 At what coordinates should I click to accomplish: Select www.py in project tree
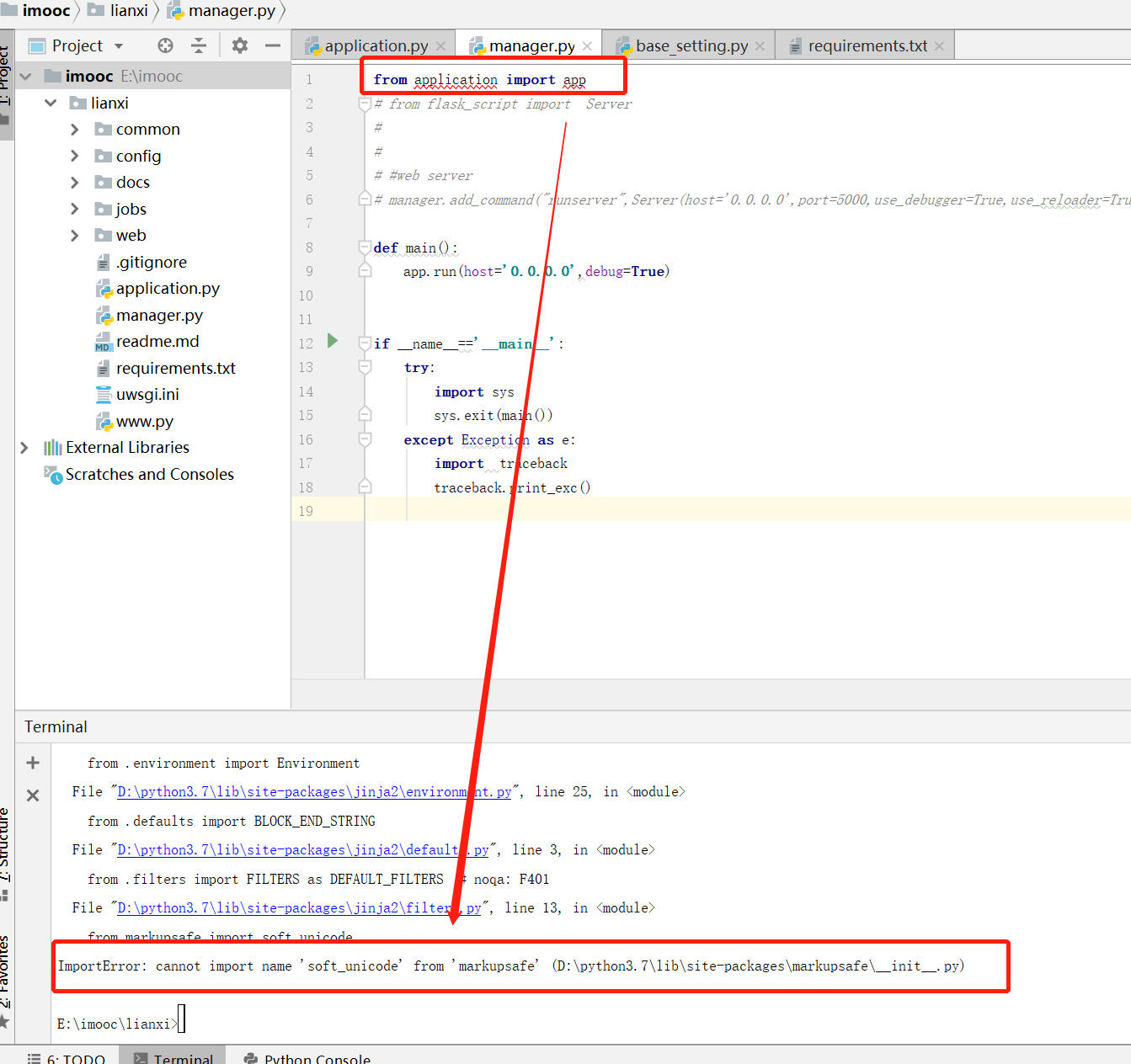point(145,422)
